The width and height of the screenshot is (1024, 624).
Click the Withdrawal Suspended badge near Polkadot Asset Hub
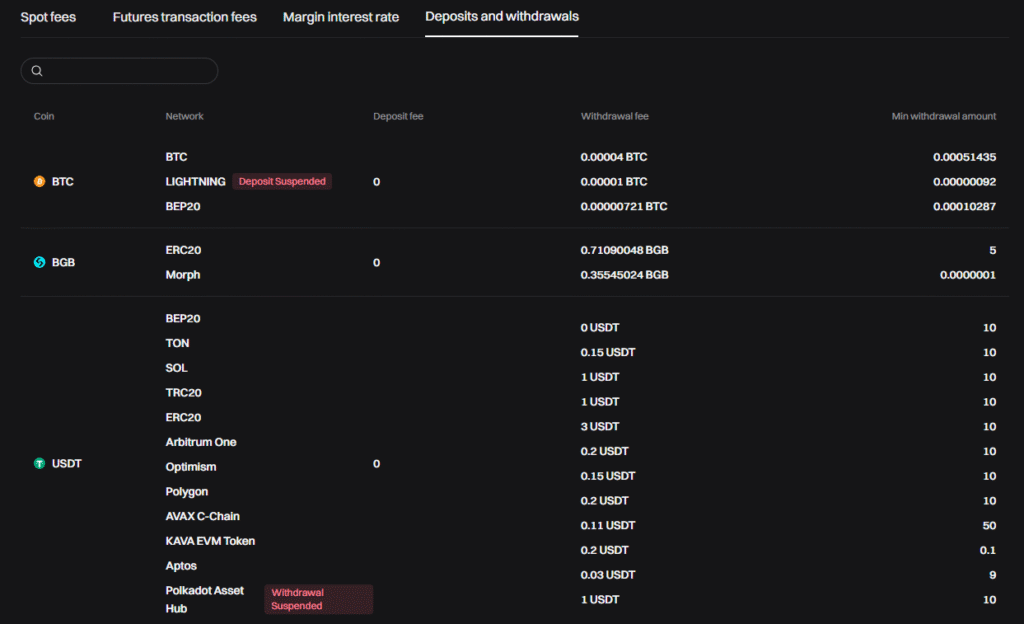(318, 598)
